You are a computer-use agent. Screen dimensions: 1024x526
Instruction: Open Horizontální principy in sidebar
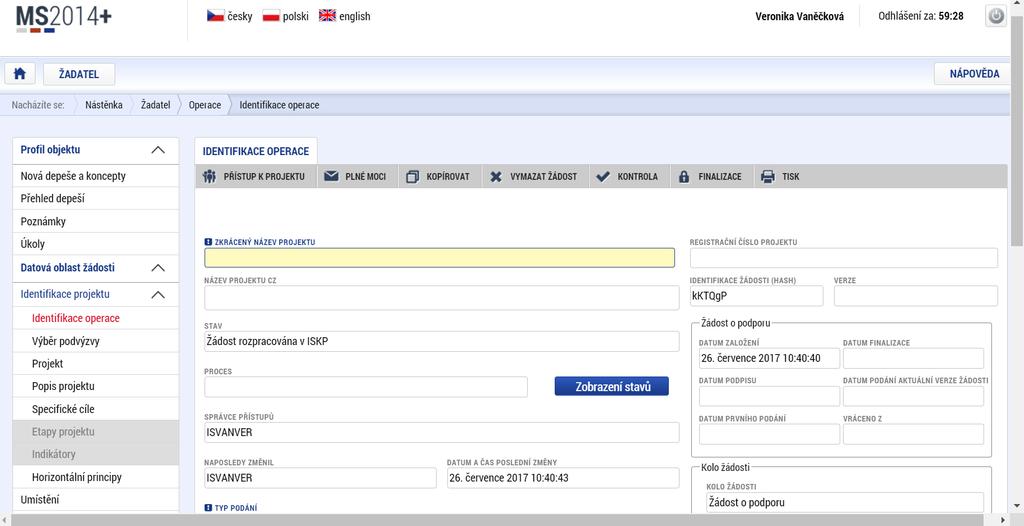[95, 477]
